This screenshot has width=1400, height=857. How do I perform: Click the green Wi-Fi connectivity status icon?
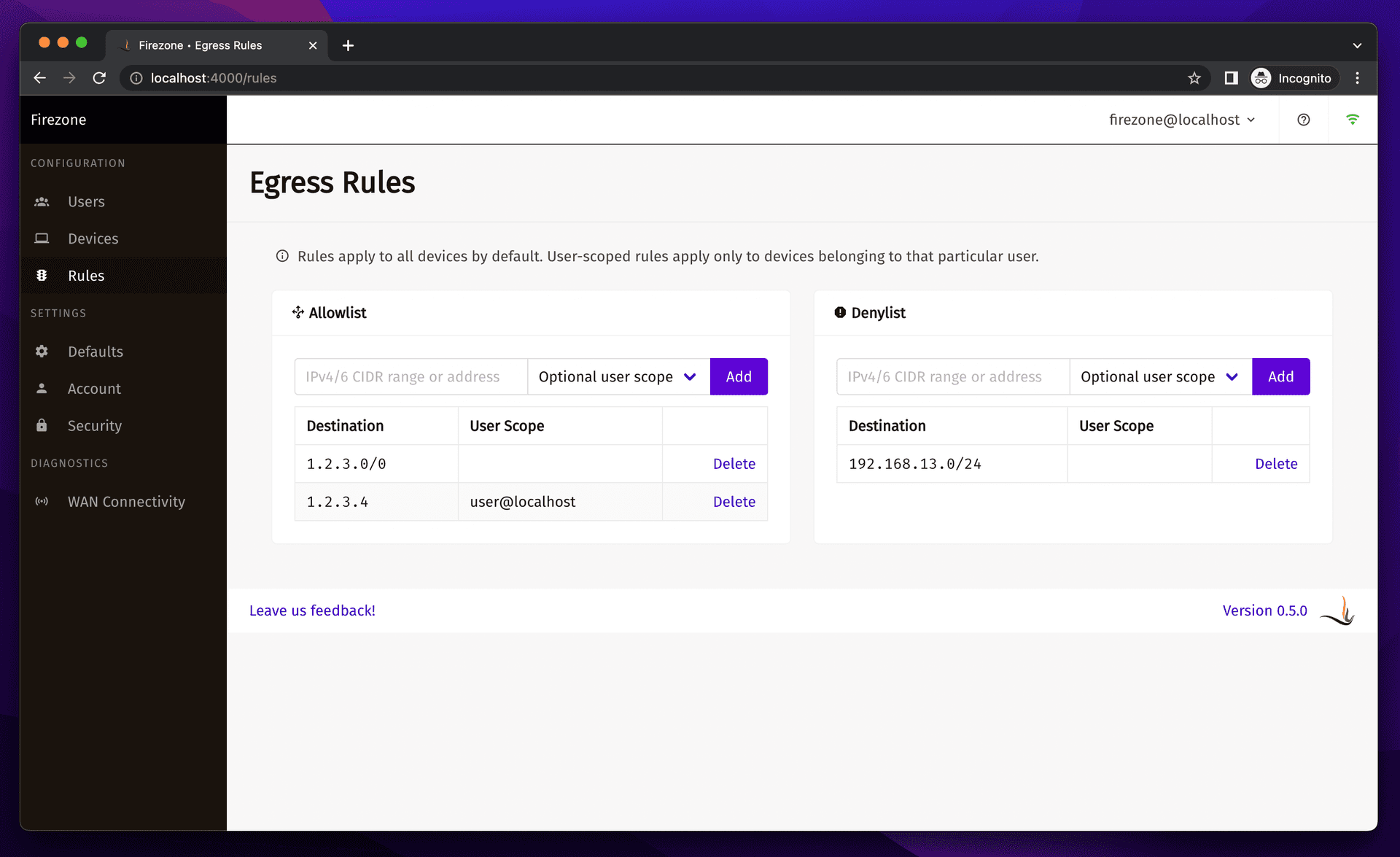click(1352, 120)
